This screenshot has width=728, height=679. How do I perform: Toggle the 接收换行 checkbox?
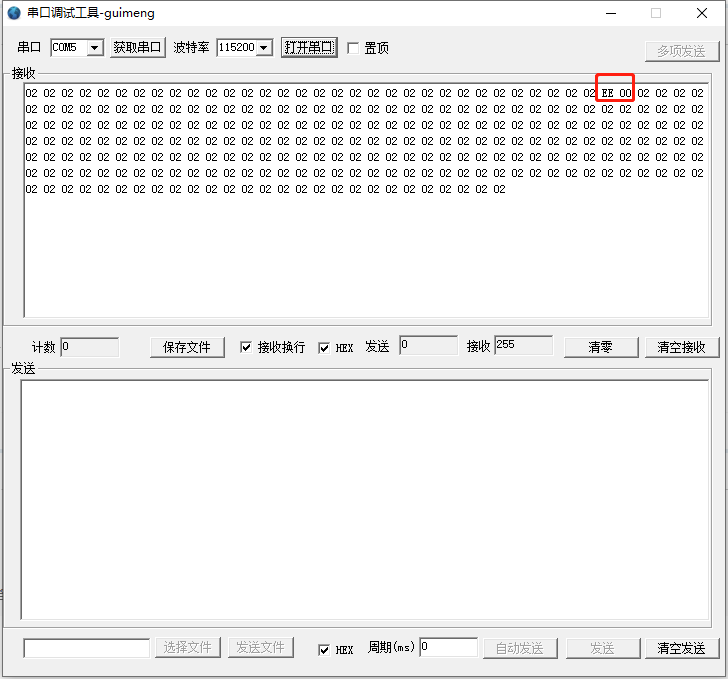pos(247,348)
